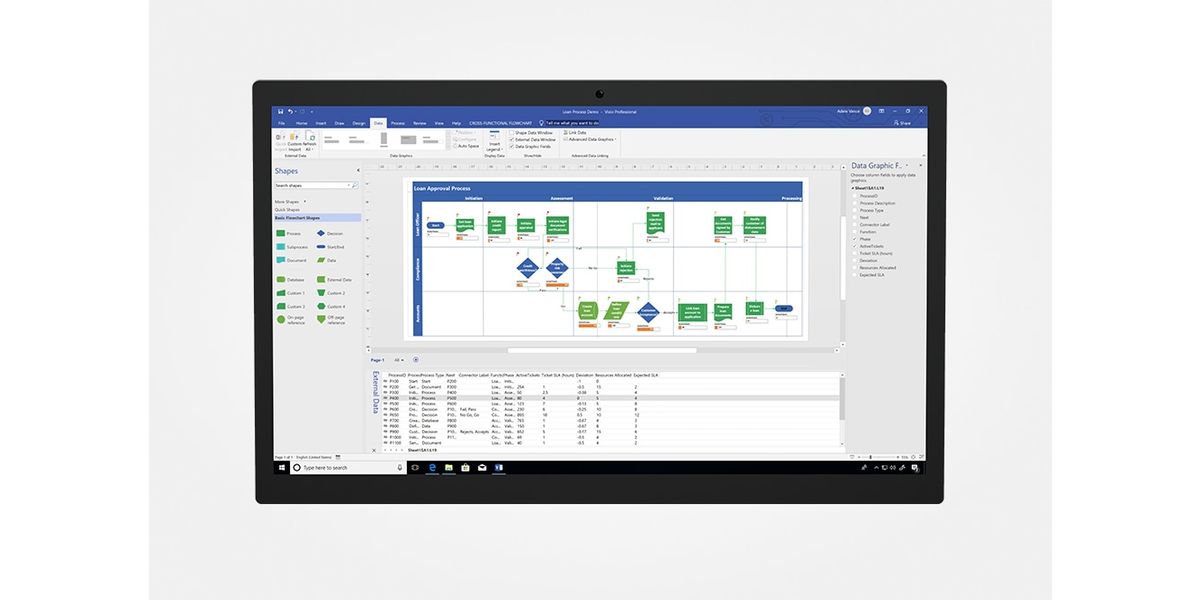Click the Share button
1200x600 pixels.
[x=902, y=123]
